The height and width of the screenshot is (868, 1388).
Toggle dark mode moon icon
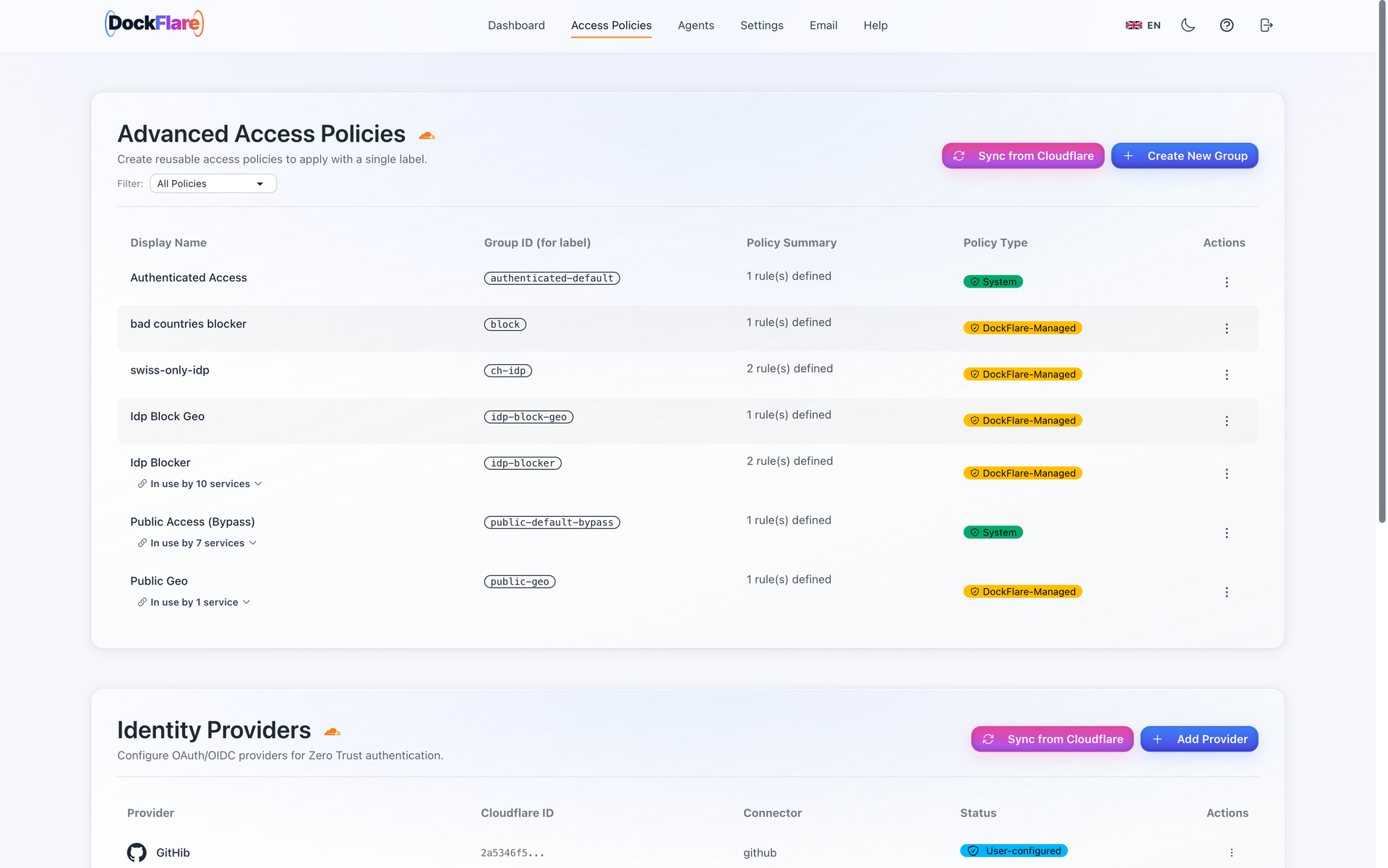click(x=1188, y=25)
